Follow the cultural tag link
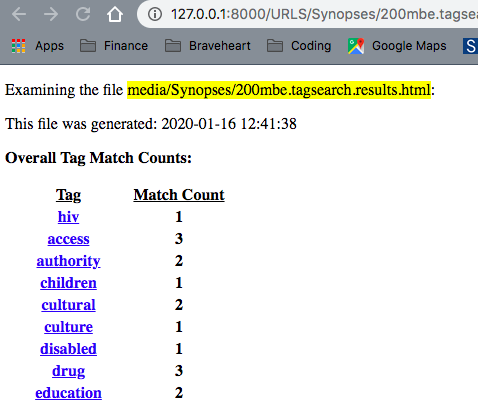Viewport: 478px width, 401px height. (68, 305)
